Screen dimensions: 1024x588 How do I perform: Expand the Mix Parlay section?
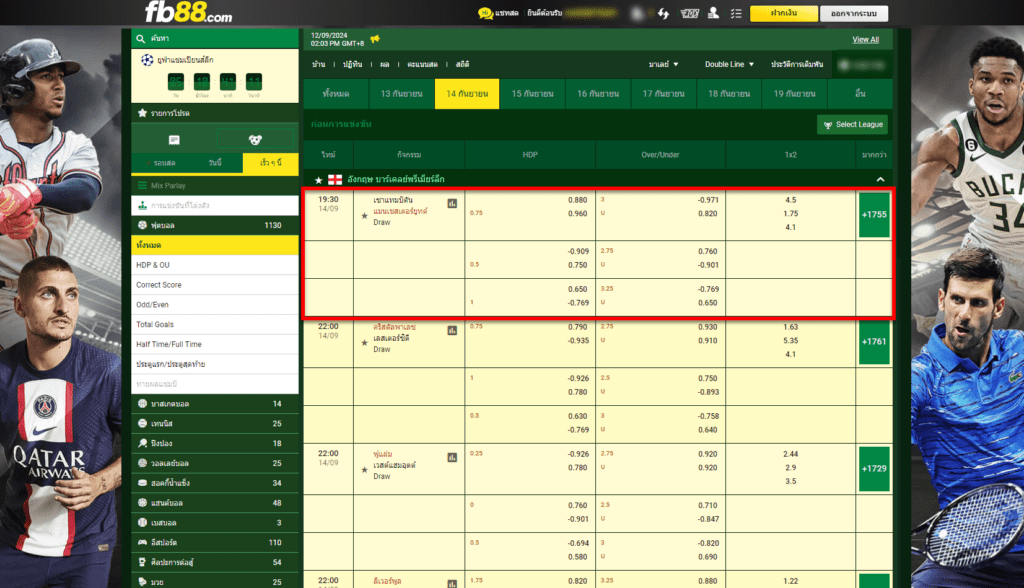215,186
